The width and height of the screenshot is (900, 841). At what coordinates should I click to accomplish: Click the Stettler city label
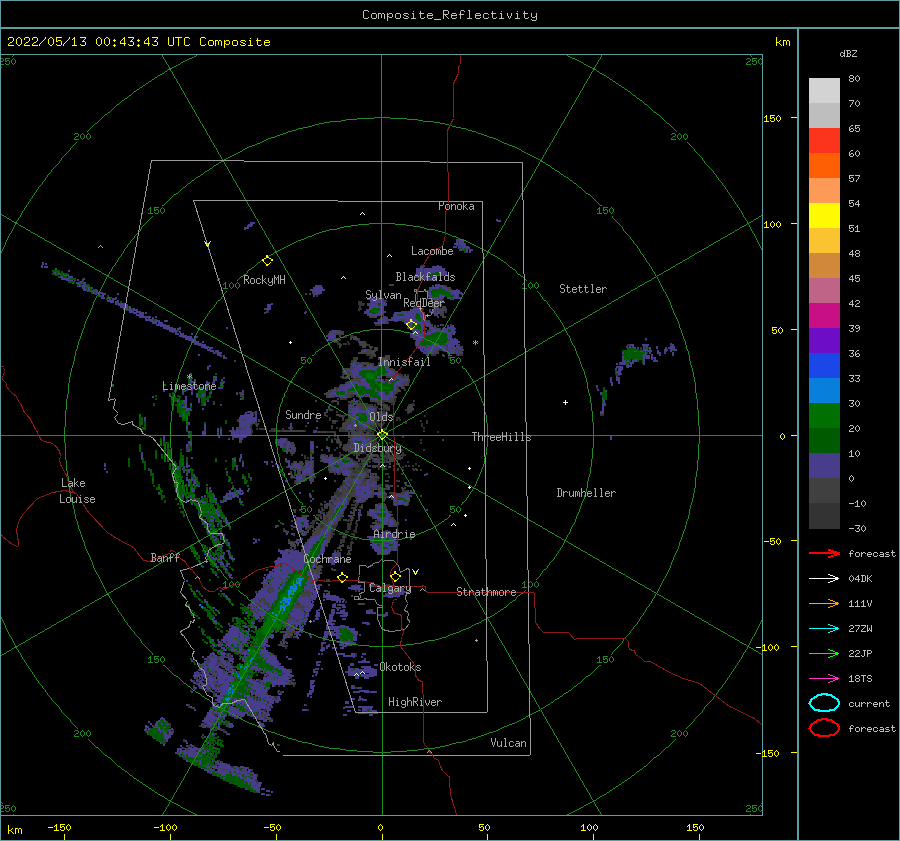583,289
